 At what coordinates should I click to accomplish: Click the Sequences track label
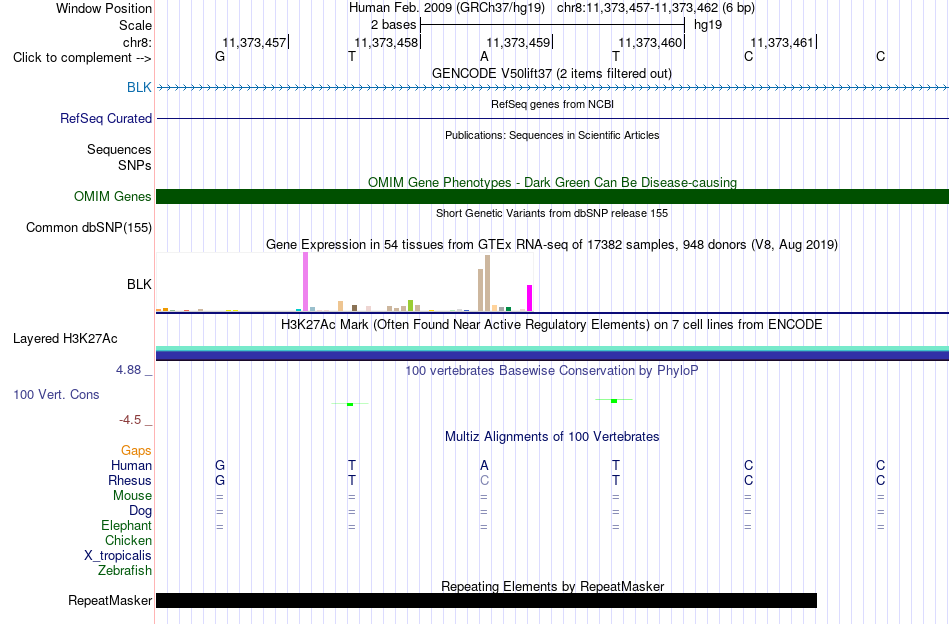pyautogui.click(x=119, y=150)
